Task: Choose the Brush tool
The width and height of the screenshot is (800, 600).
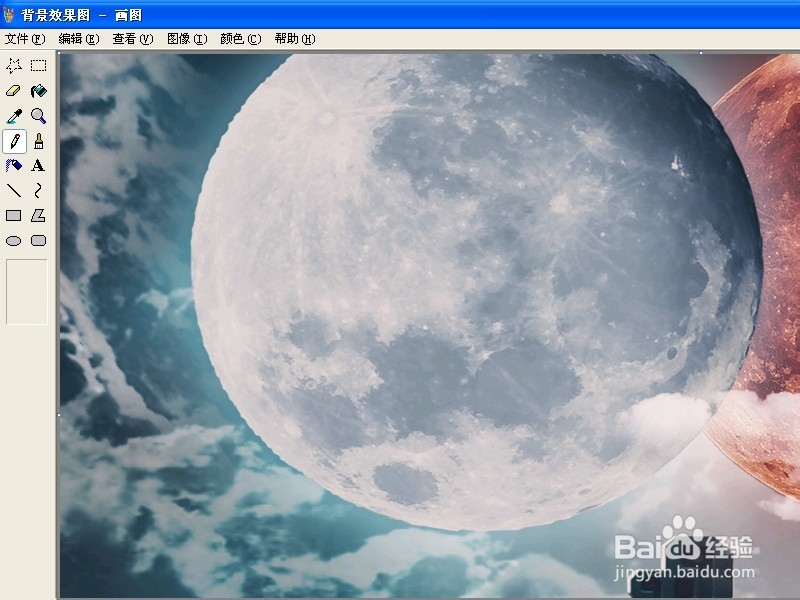Action: (x=38, y=141)
